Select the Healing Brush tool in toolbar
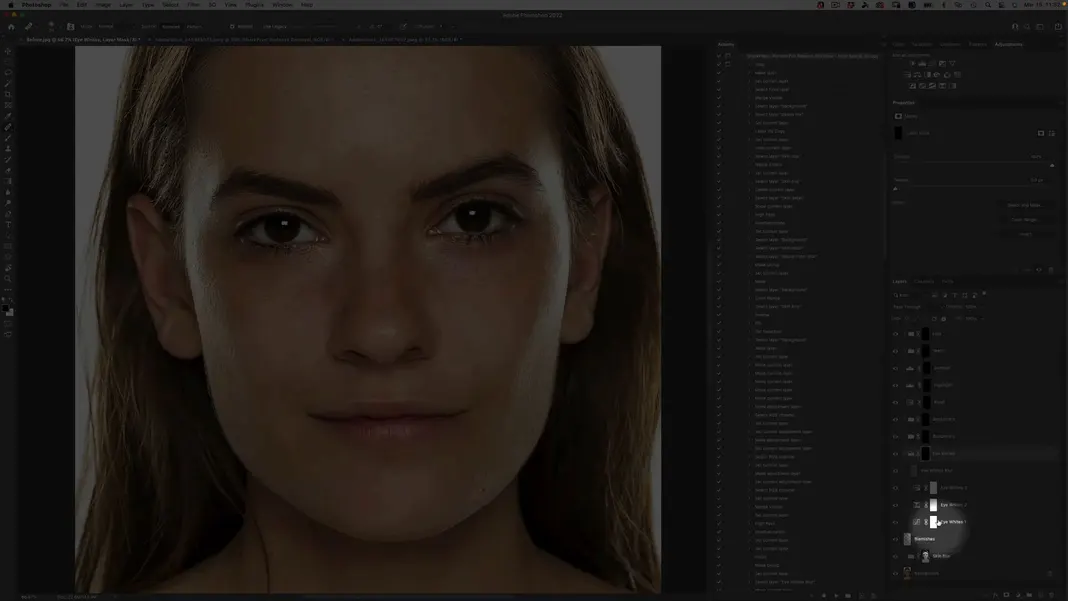Image resolution: width=1068 pixels, height=601 pixels. click(x=8, y=127)
